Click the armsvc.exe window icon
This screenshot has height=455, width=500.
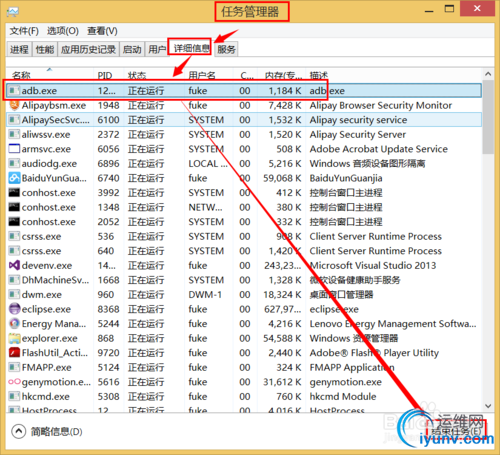[14, 149]
